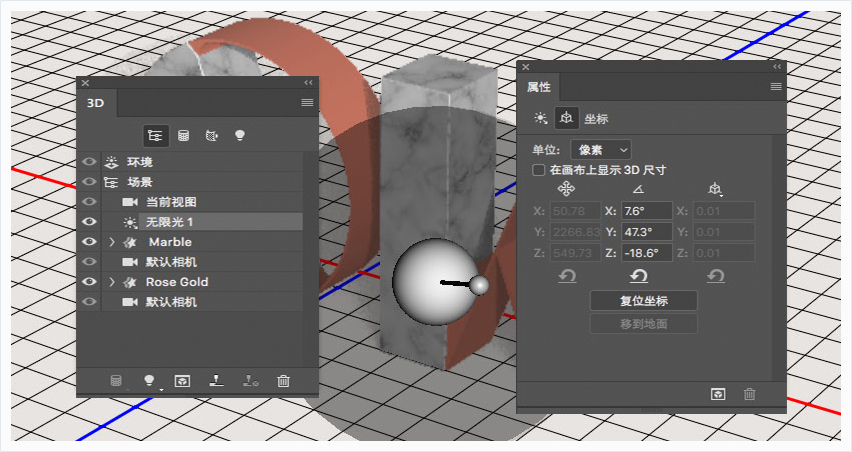The image size is (852, 452).
Task: Reset rotation values with the middle reset arrow
Action: [x=638, y=277]
